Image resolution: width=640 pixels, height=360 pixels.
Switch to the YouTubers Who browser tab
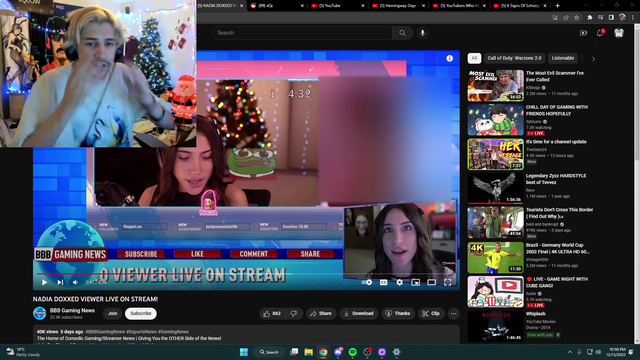click(x=459, y=6)
